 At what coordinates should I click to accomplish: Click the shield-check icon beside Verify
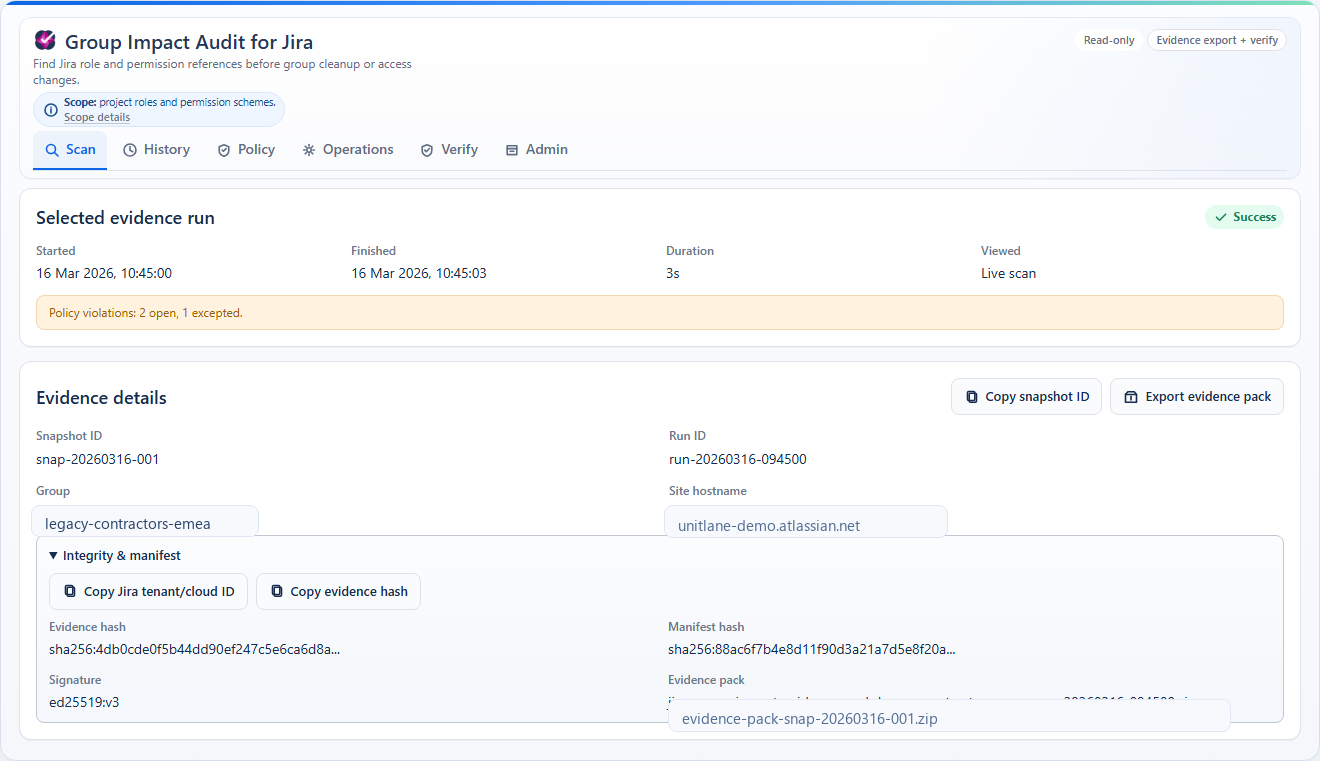pos(428,149)
